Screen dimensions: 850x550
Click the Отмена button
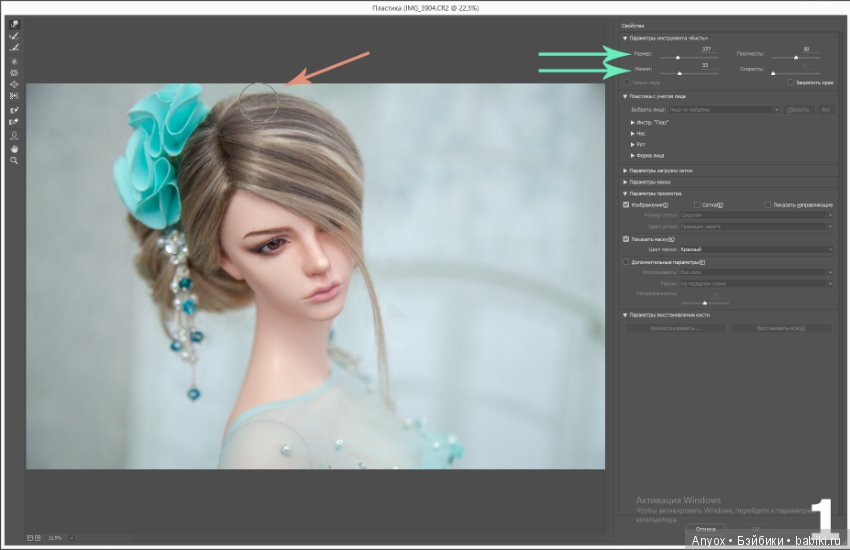point(705,529)
